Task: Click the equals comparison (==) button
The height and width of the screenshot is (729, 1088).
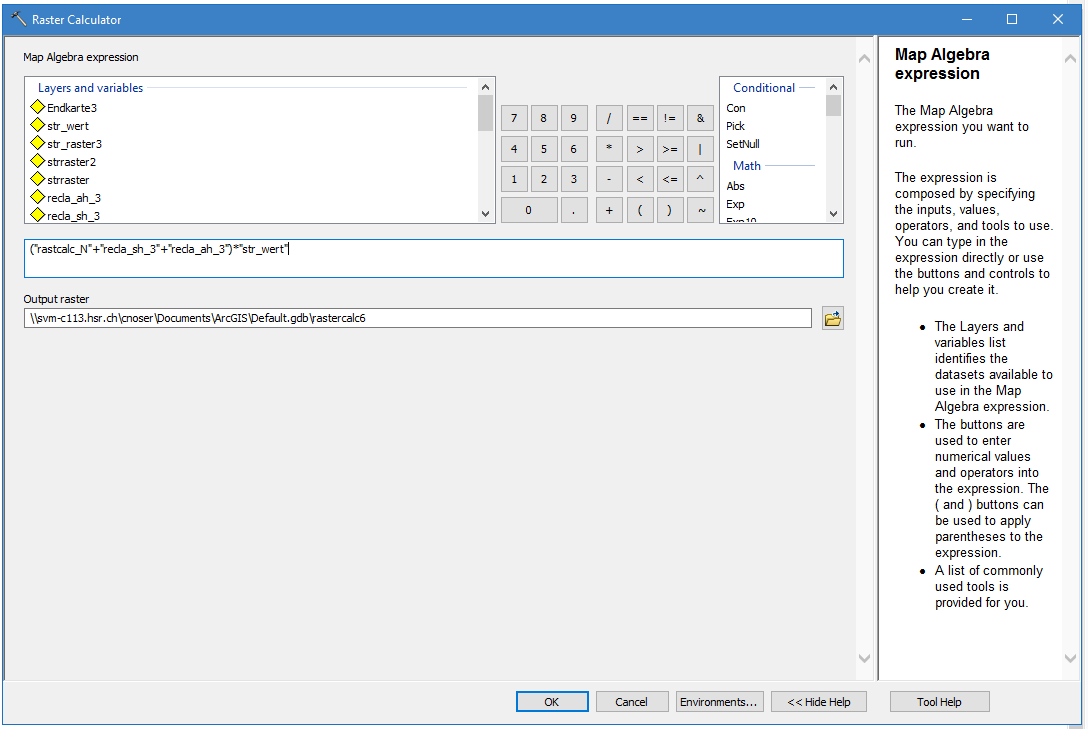Action: point(639,118)
